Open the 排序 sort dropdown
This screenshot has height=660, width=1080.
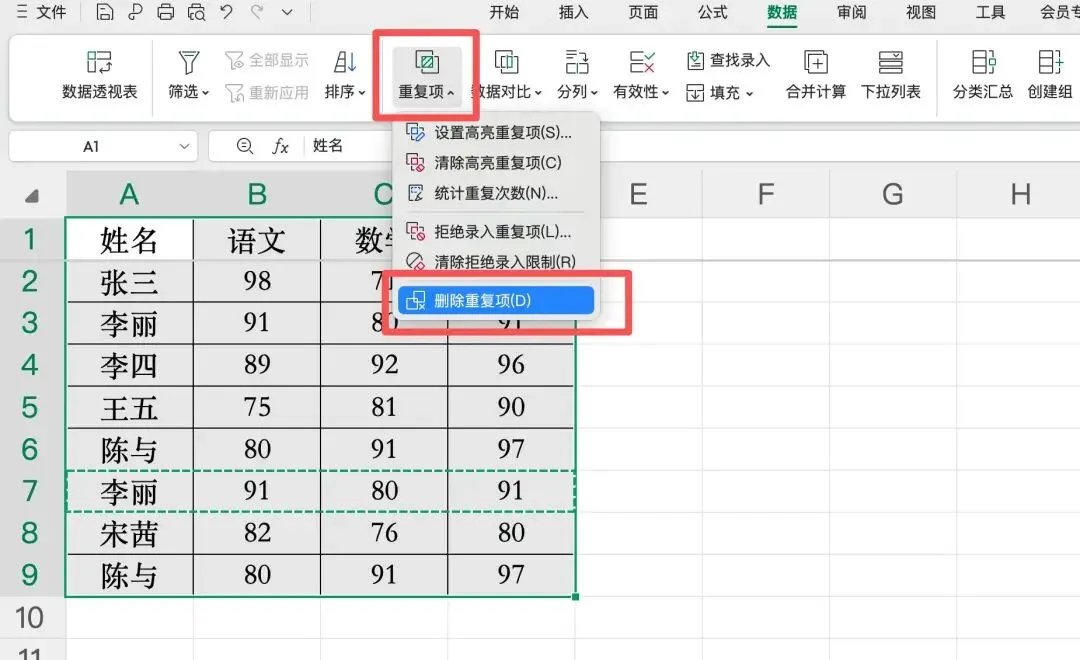coord(344,74)
